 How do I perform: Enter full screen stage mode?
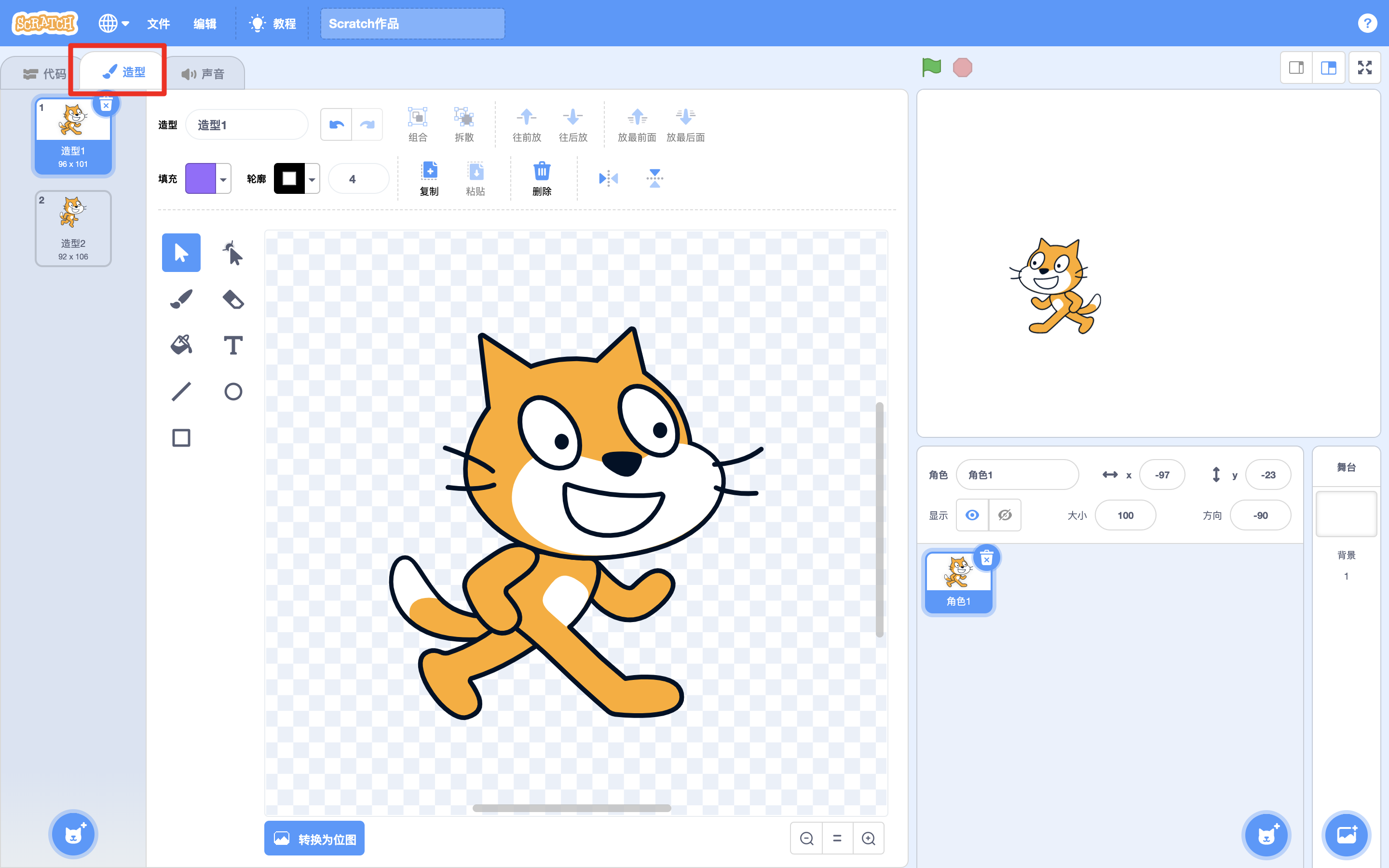click(1364, 68)
